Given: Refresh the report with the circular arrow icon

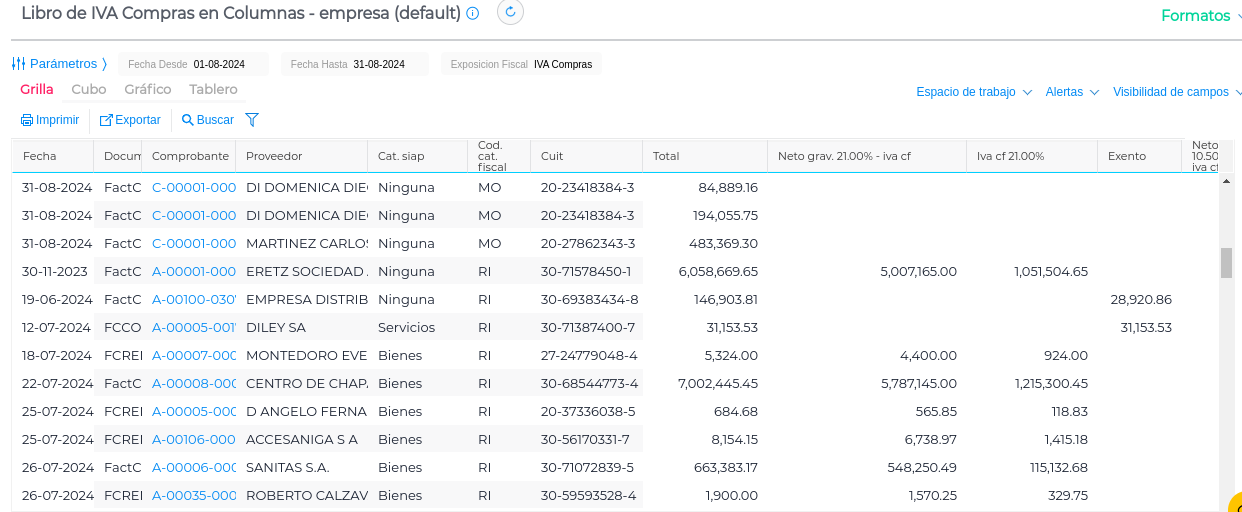Looking at the screenshot, I should click(x=510, y=12).
